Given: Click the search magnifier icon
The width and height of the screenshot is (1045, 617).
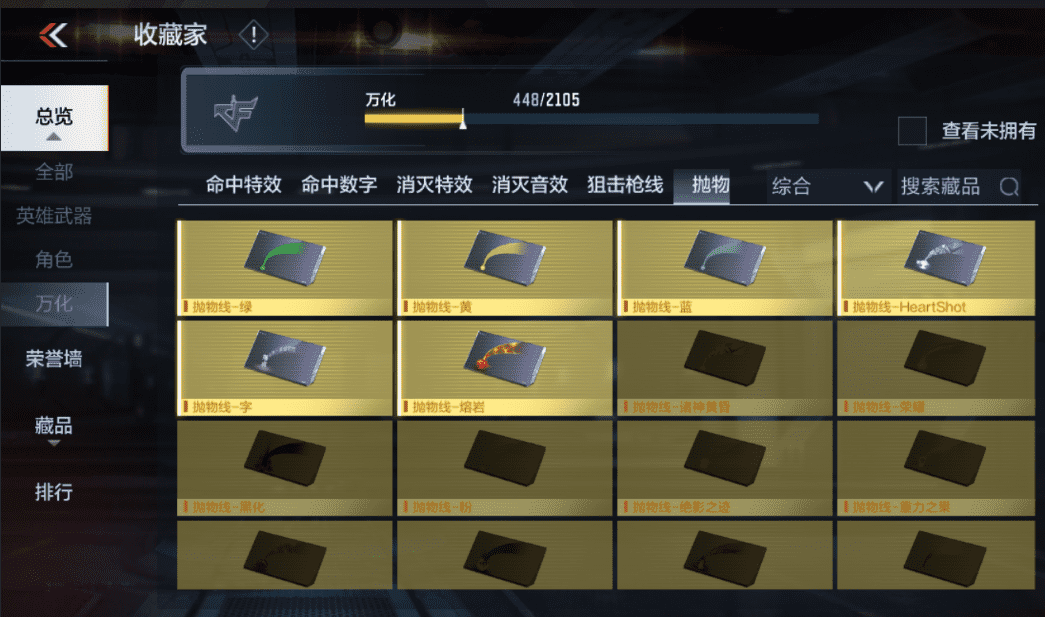Looking at the screenshot, I should click(1008, 187).
